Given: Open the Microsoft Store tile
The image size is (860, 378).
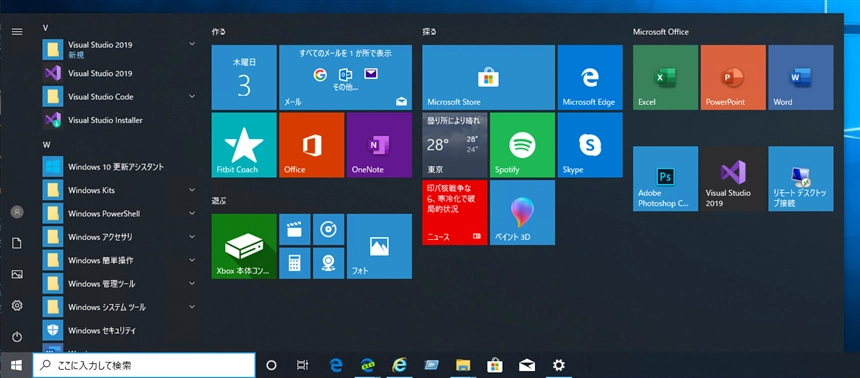Looking at the screenshot, I should tap(489, 77).
